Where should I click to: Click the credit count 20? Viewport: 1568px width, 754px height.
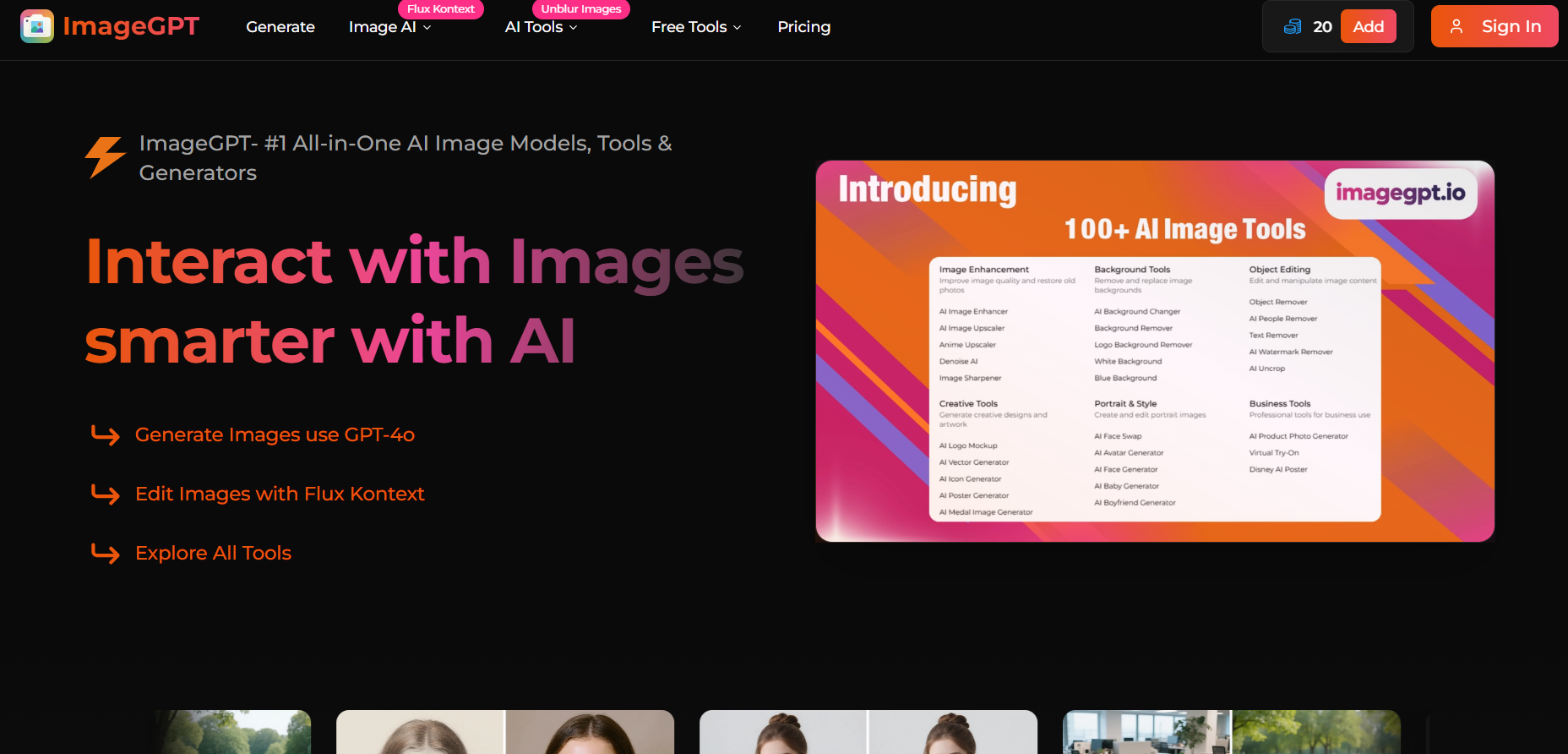click(x=1323, y=27)
